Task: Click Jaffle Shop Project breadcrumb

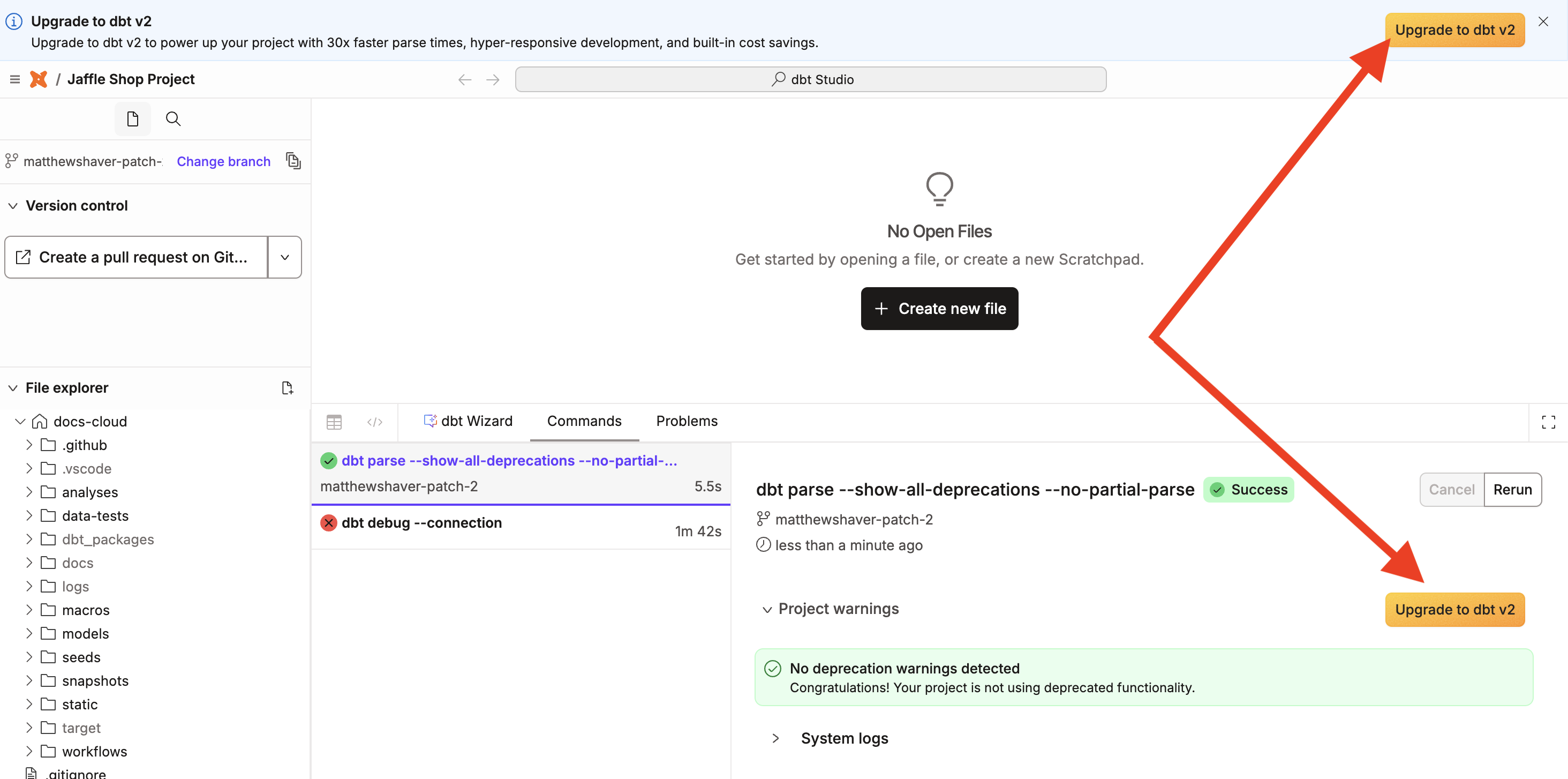Action: click(131, 79)
